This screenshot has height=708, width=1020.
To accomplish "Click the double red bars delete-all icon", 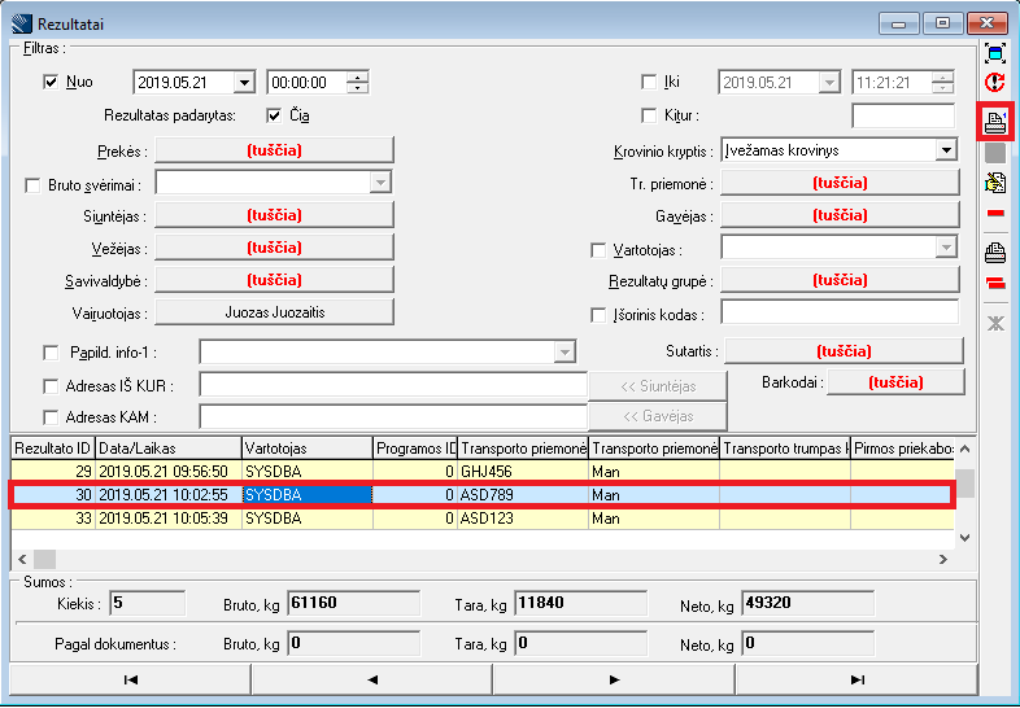I will tap(995, 284).
